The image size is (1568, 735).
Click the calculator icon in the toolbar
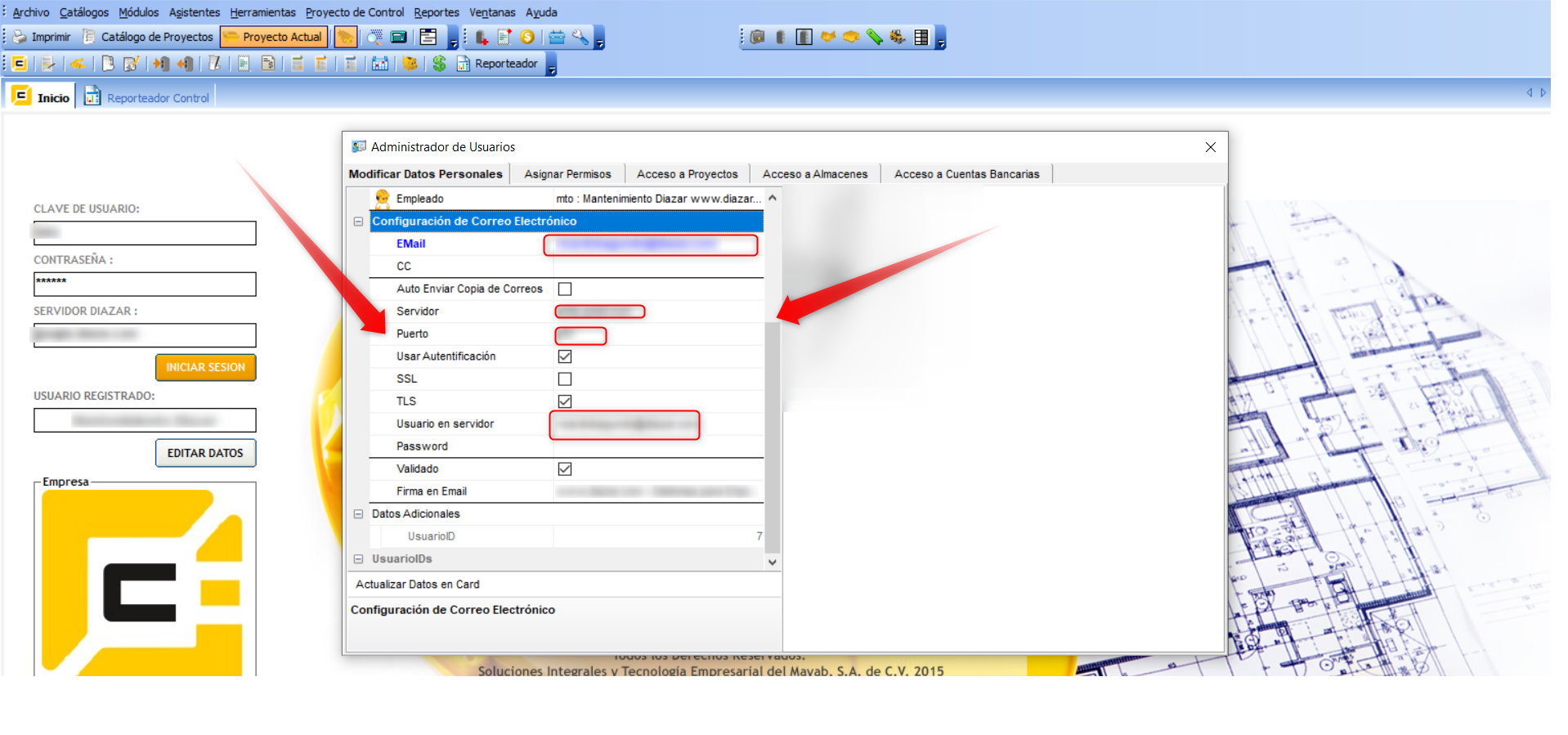click(398, 38)
